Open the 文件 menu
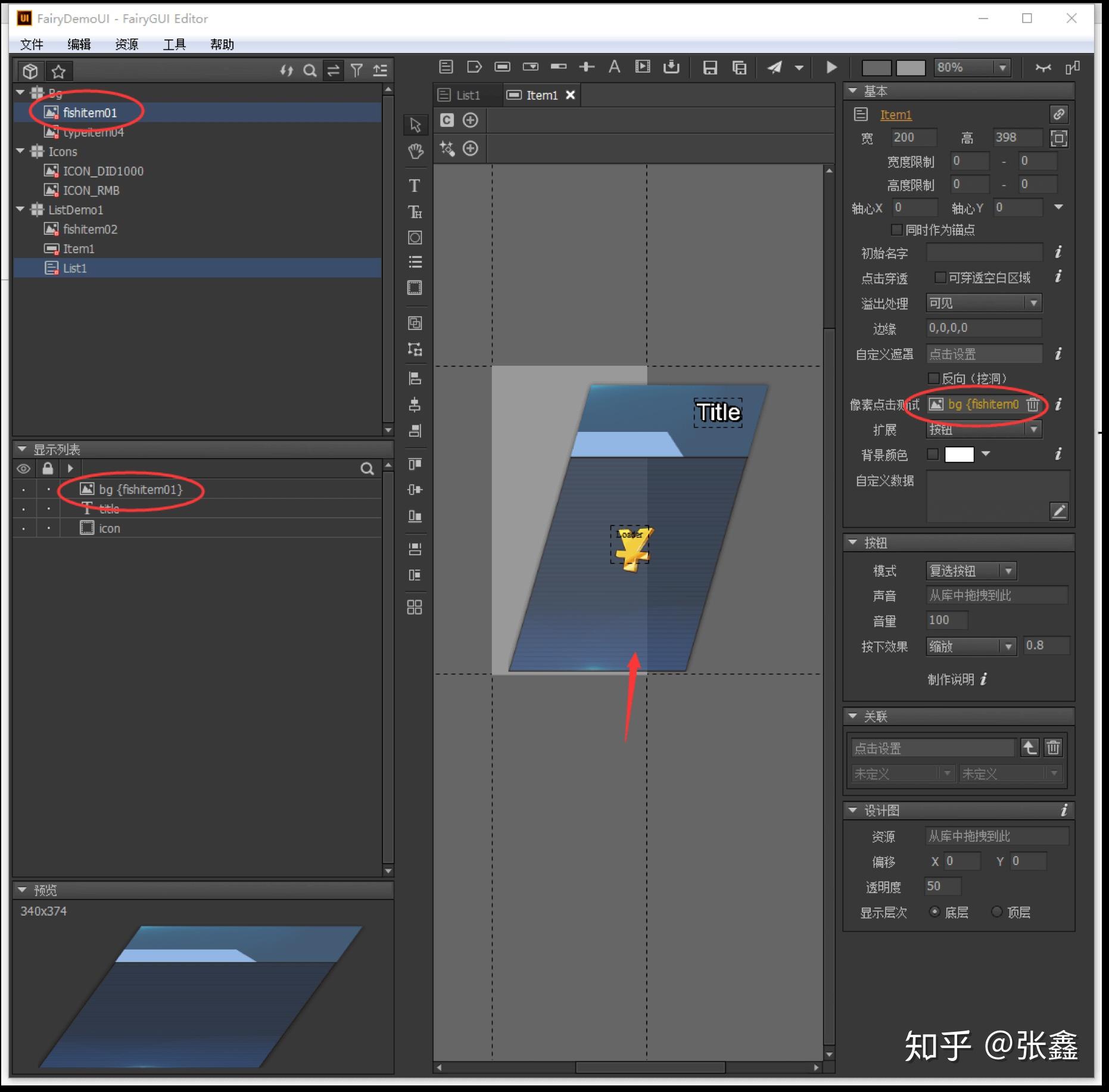The height and width of the screenshot is (1092, 1109). click(x=32, y=45)
